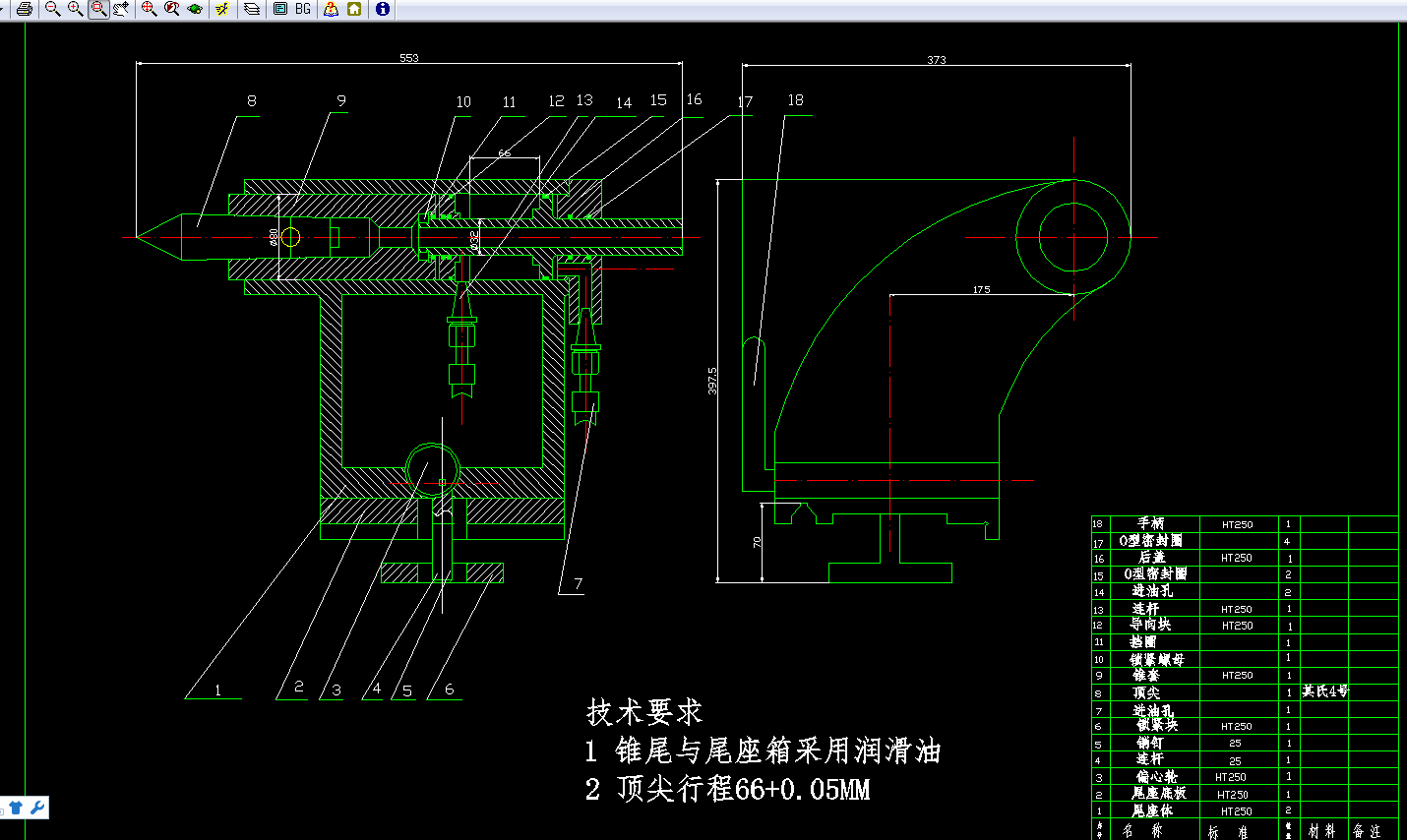Screen dimensions: 1407x840
Task: Click part callout number 4 below drawing
Action: [x=377, y=689]
